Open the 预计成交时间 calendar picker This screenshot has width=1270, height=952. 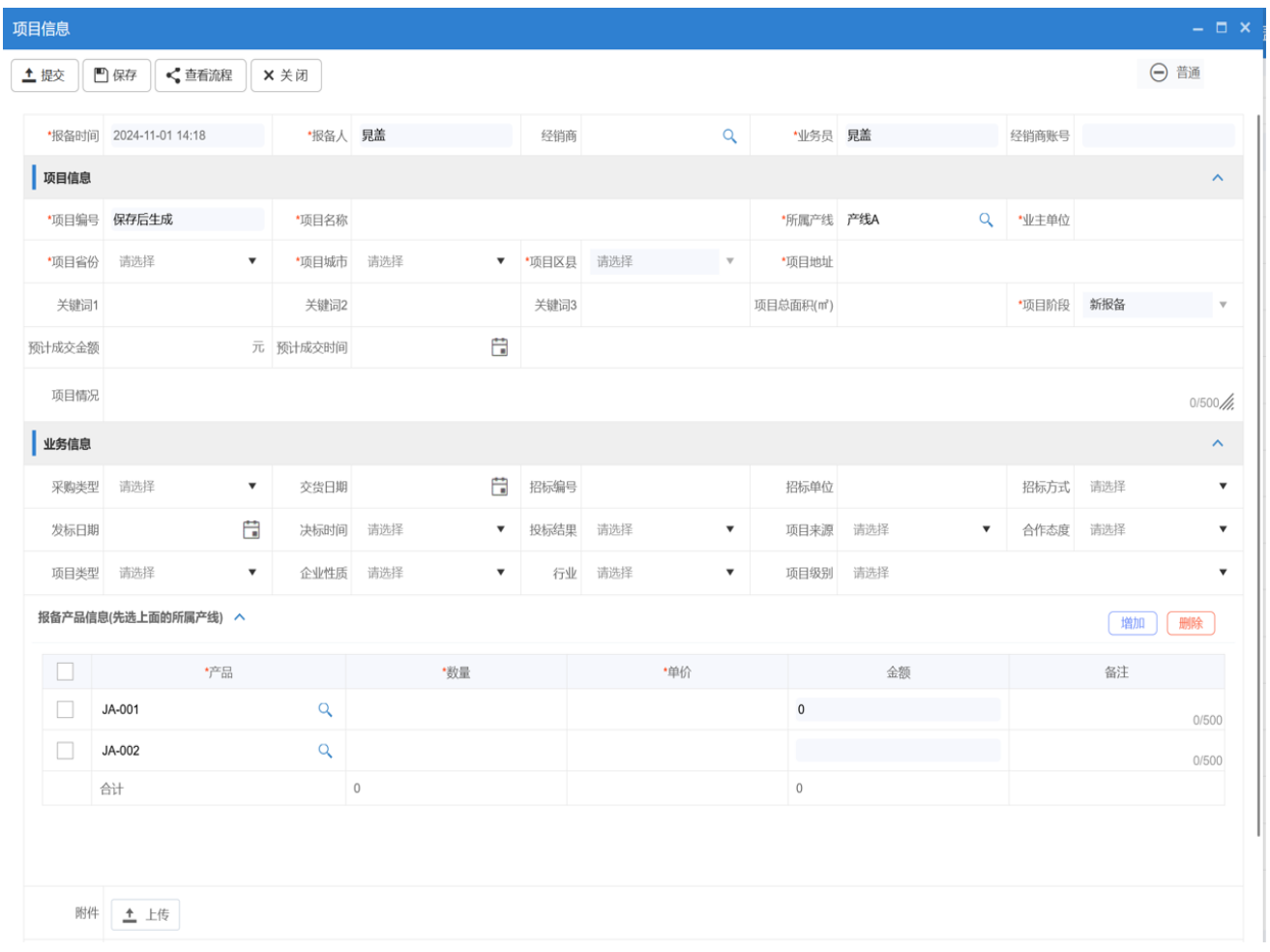pos(499,347)
